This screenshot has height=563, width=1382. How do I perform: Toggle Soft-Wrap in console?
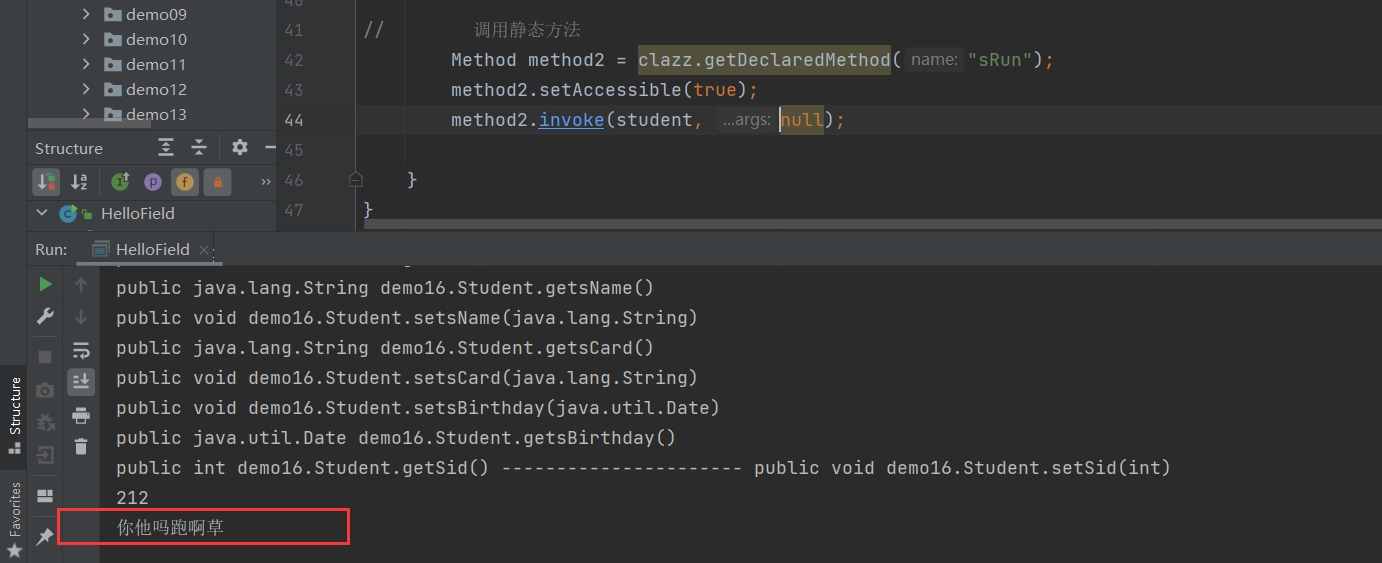pos(81,350)
